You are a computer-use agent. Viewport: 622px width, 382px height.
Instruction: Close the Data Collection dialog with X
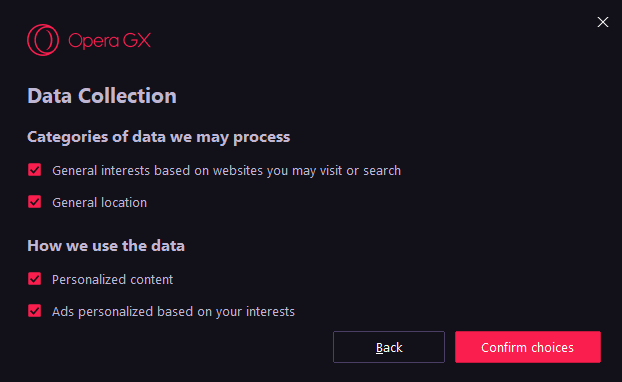point(603,22)
